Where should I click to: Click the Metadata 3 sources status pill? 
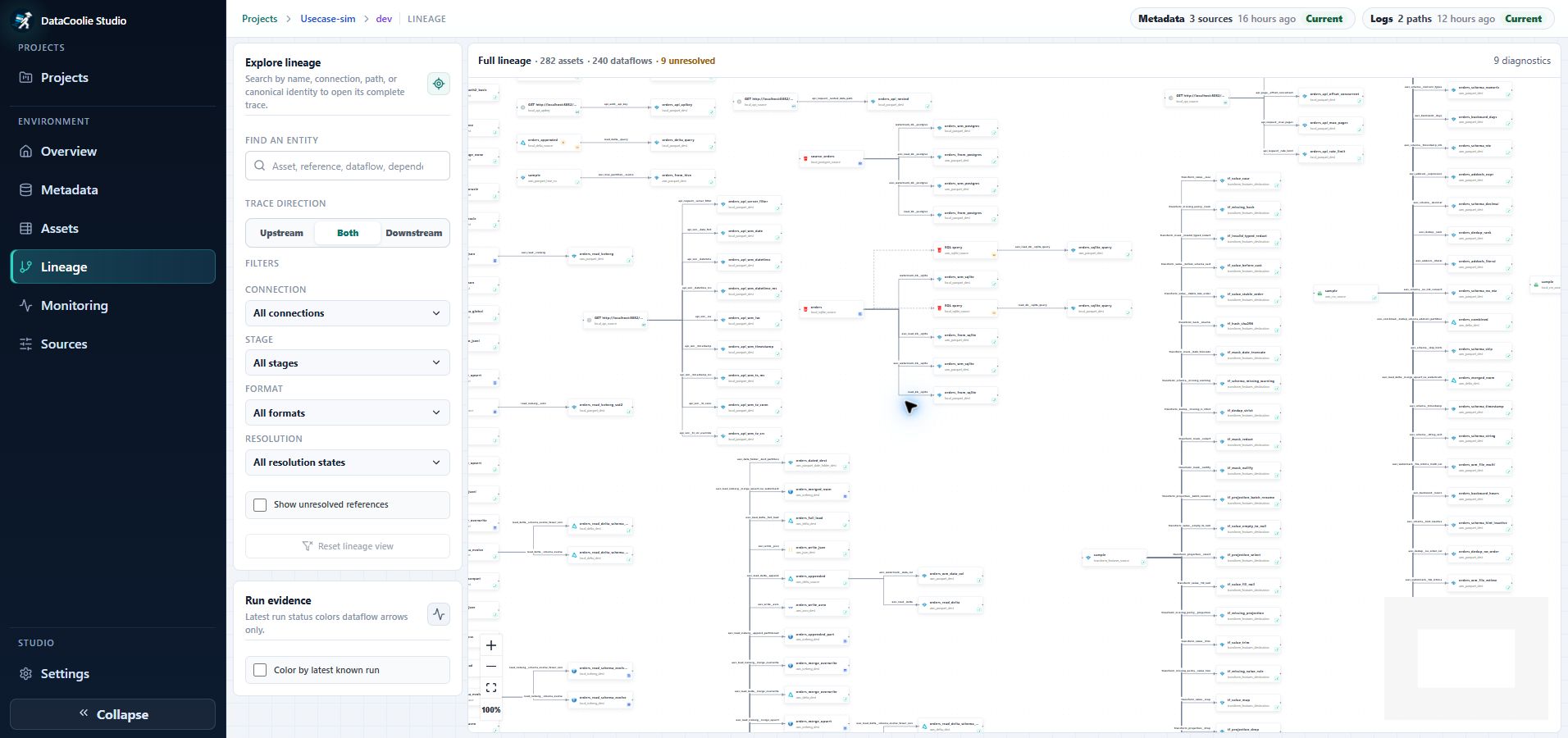(x=1242, y=19)
